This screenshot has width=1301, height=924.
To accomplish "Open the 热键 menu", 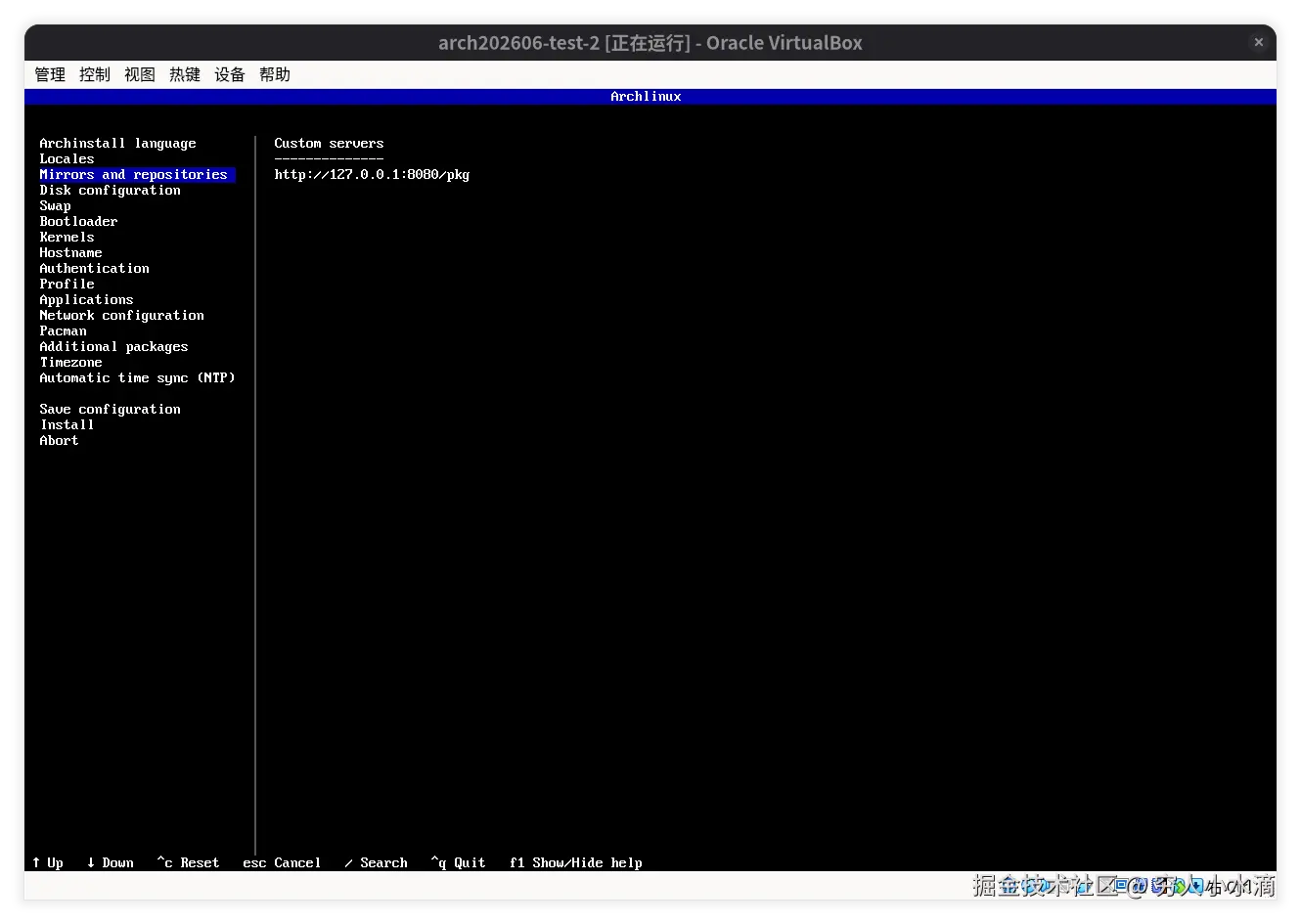I will [x=185, y=74].
